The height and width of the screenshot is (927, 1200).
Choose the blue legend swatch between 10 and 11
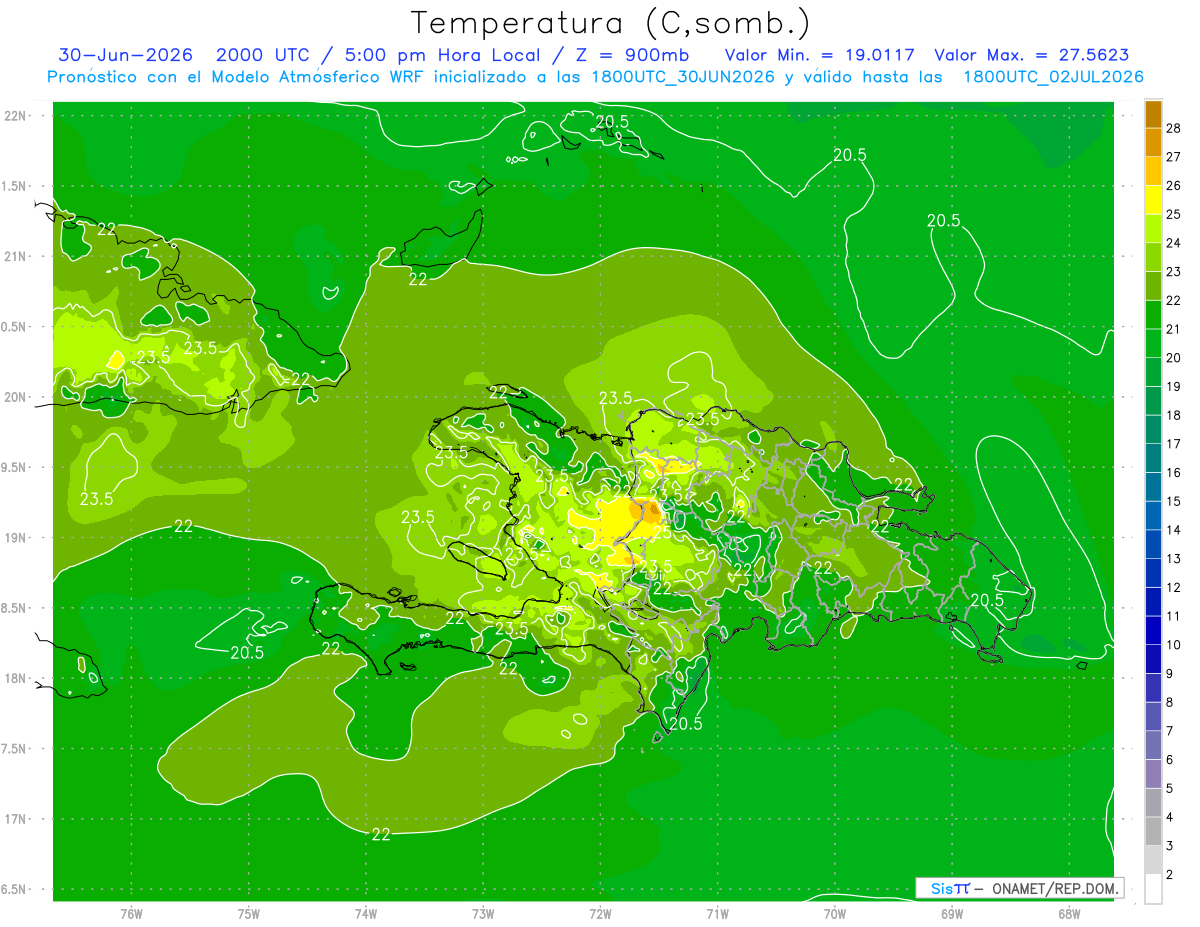pyautogui.click(x=1153, y=630)
